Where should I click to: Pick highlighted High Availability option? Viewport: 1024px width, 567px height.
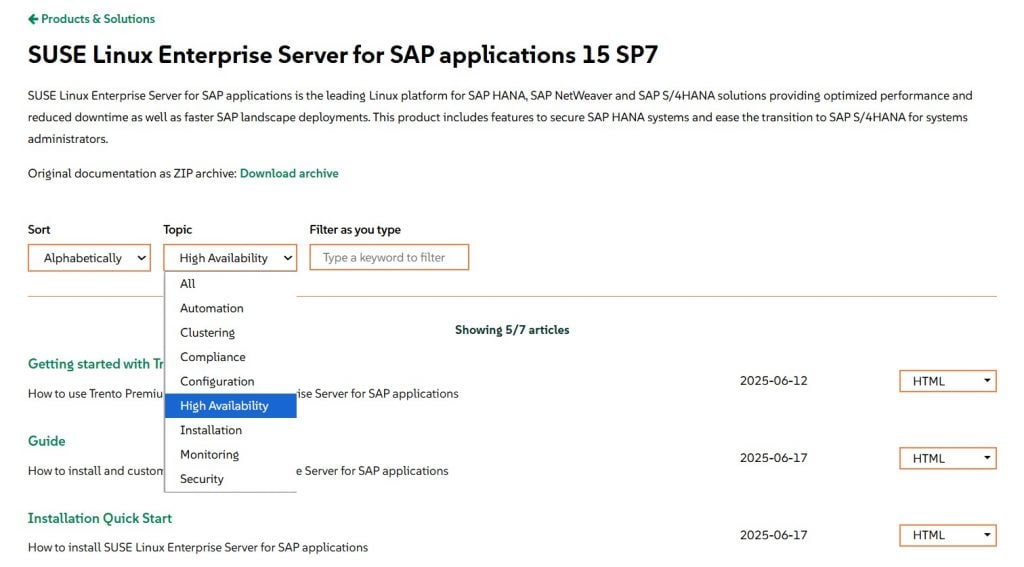231,406
